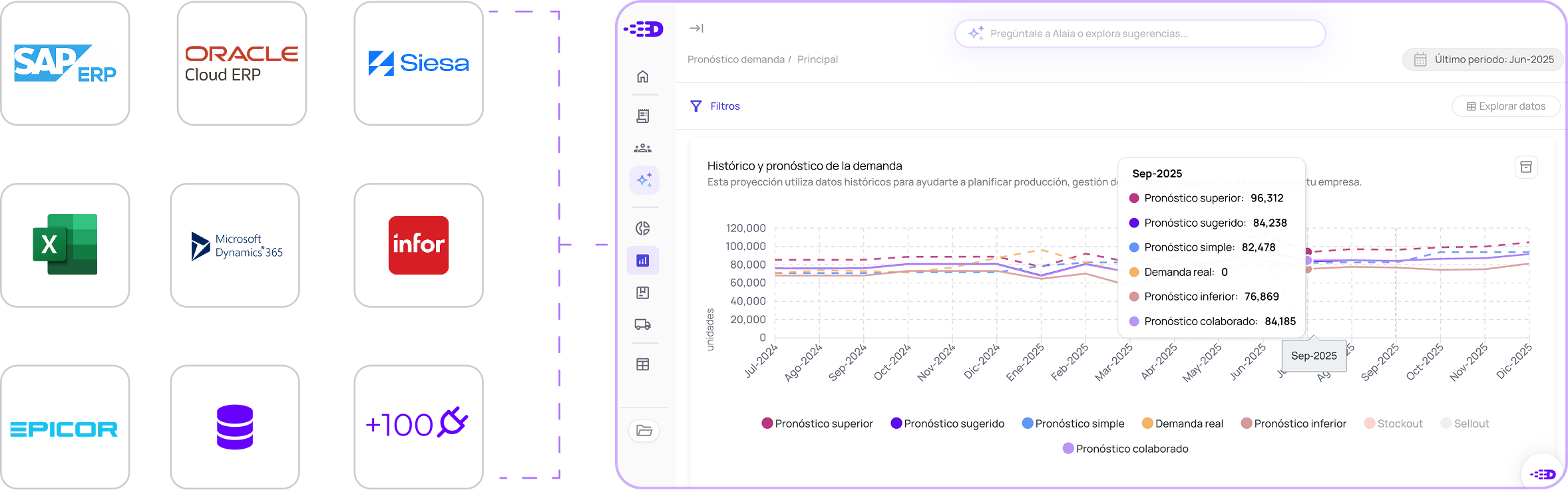
Task: Select the Oracle Cloud ERP card
Action: pyautogui.click(x=242, y=63)
